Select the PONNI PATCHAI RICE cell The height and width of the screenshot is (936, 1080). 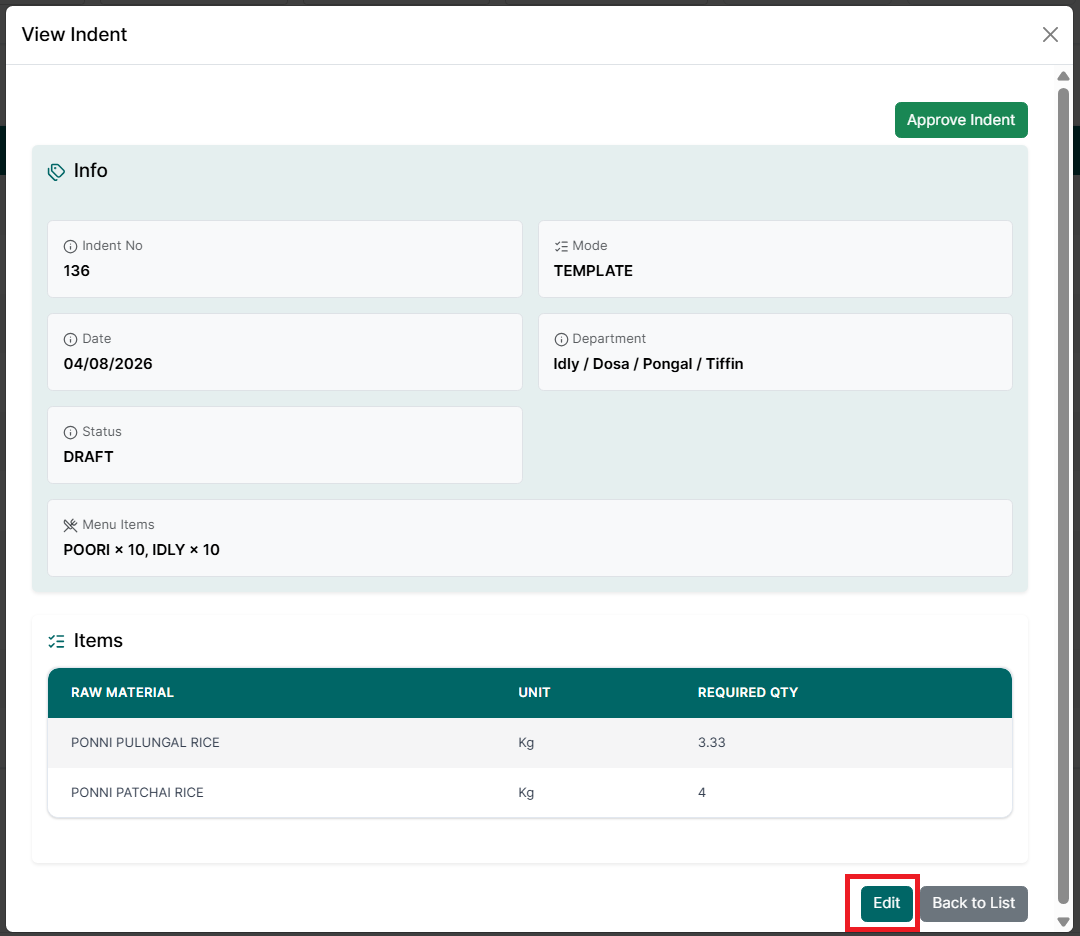[x=137, y=793]
